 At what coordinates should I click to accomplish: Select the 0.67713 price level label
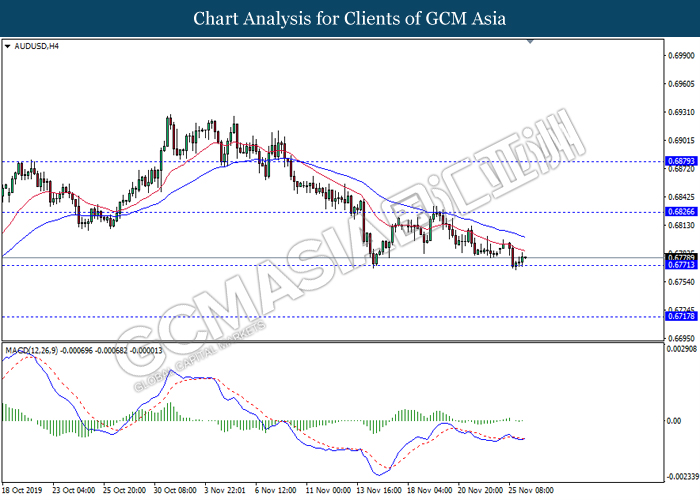(x=681, y=265)
